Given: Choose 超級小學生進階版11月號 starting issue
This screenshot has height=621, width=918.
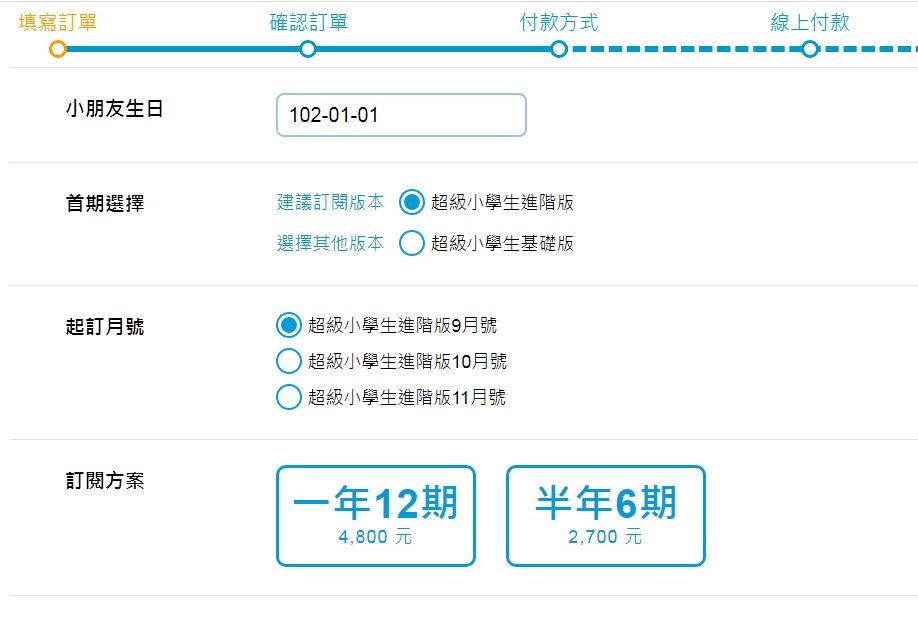Looking at the screenshot, I should (289, 397).
